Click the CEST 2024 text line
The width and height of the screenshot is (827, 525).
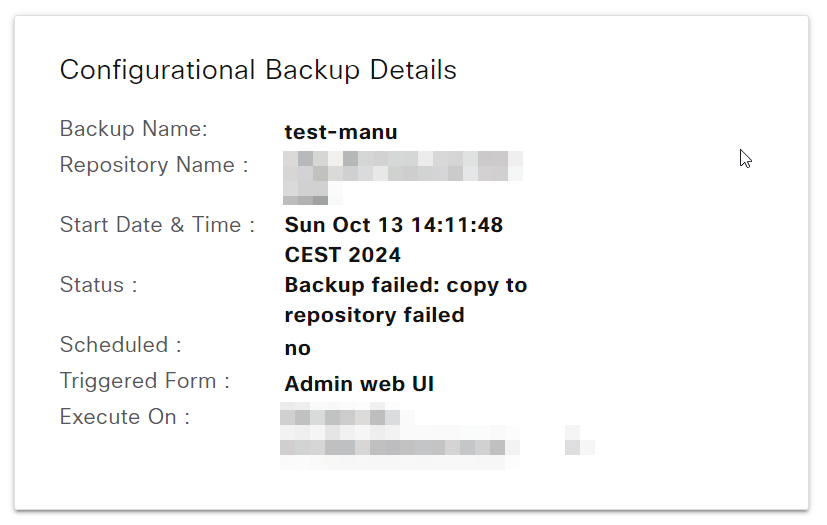(x=342, y=255)
